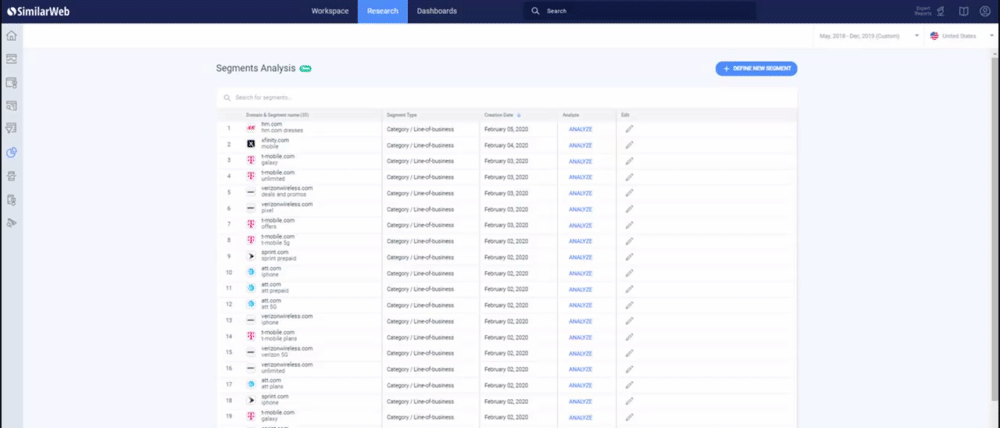This screenshot has height=428, width=1000.
Task: Open the user profile icon
Action: (985, 11)
